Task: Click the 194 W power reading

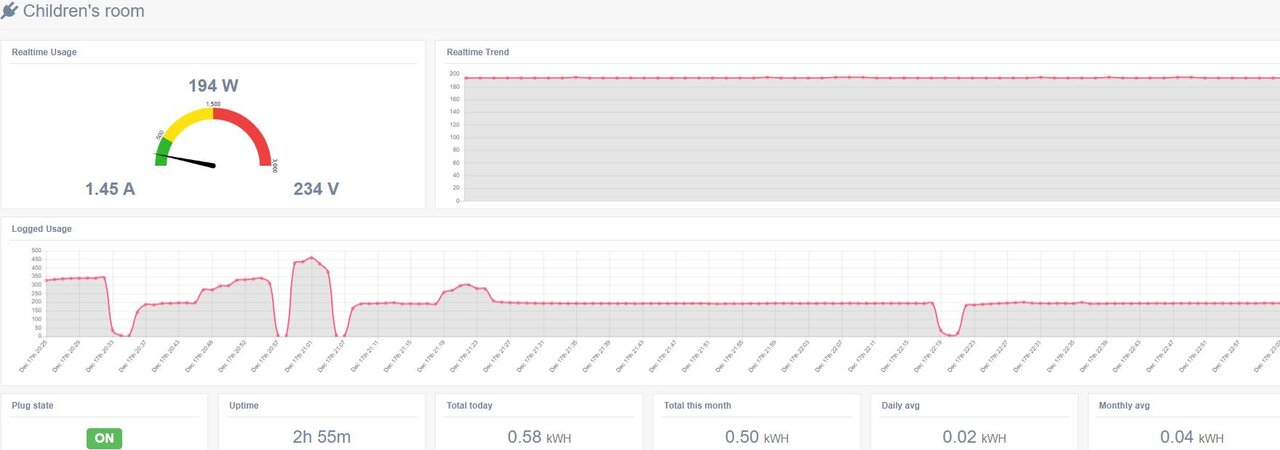Action: click(213, 86)
